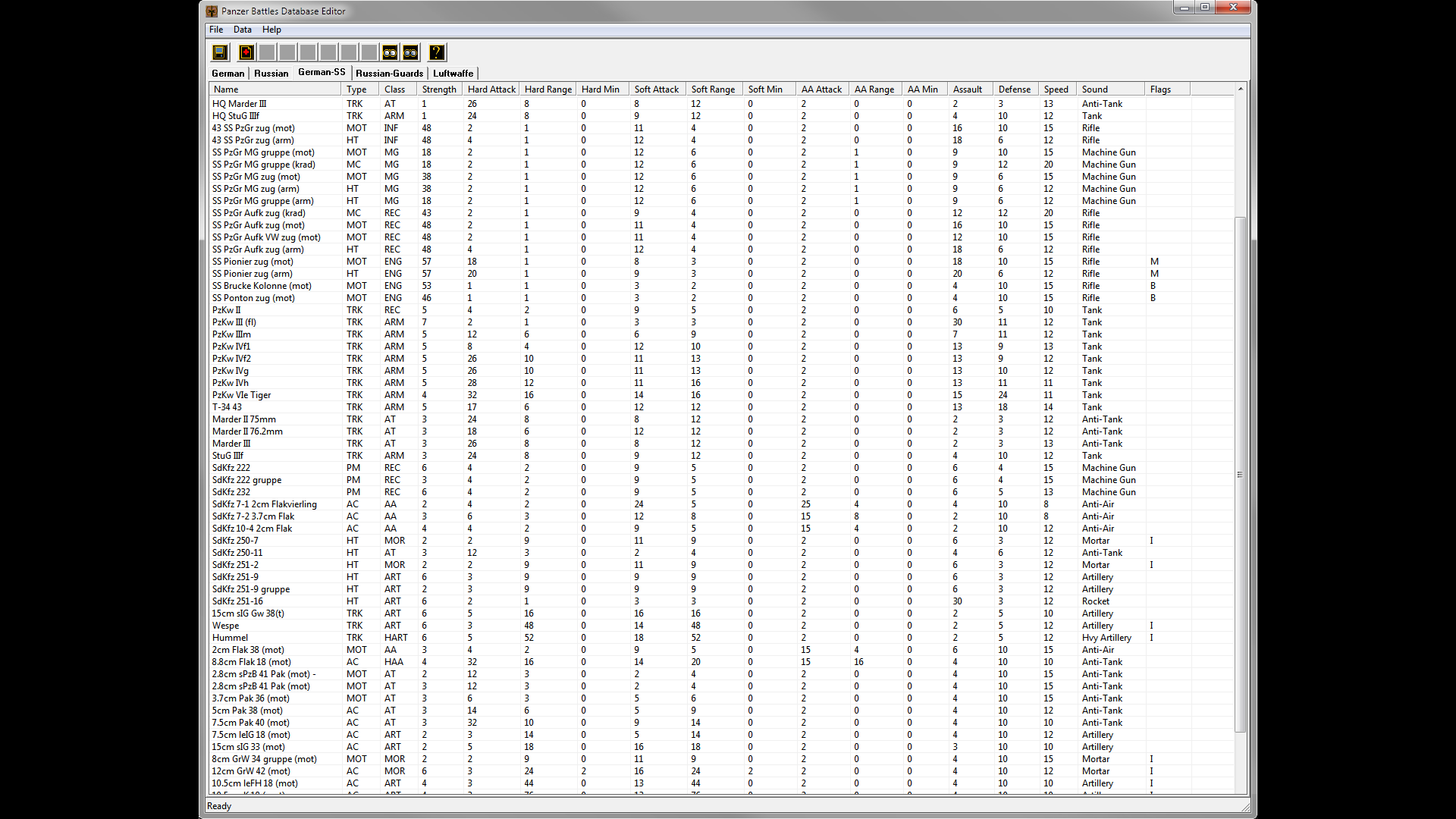Select the HQ StuG IIIf row

[x=722, y=116]
